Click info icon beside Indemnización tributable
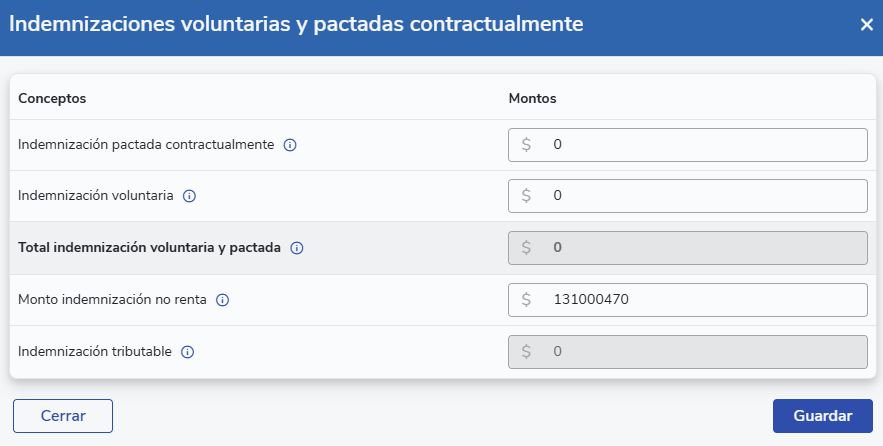The image size is (883, 446). click(x=187, y=352)
